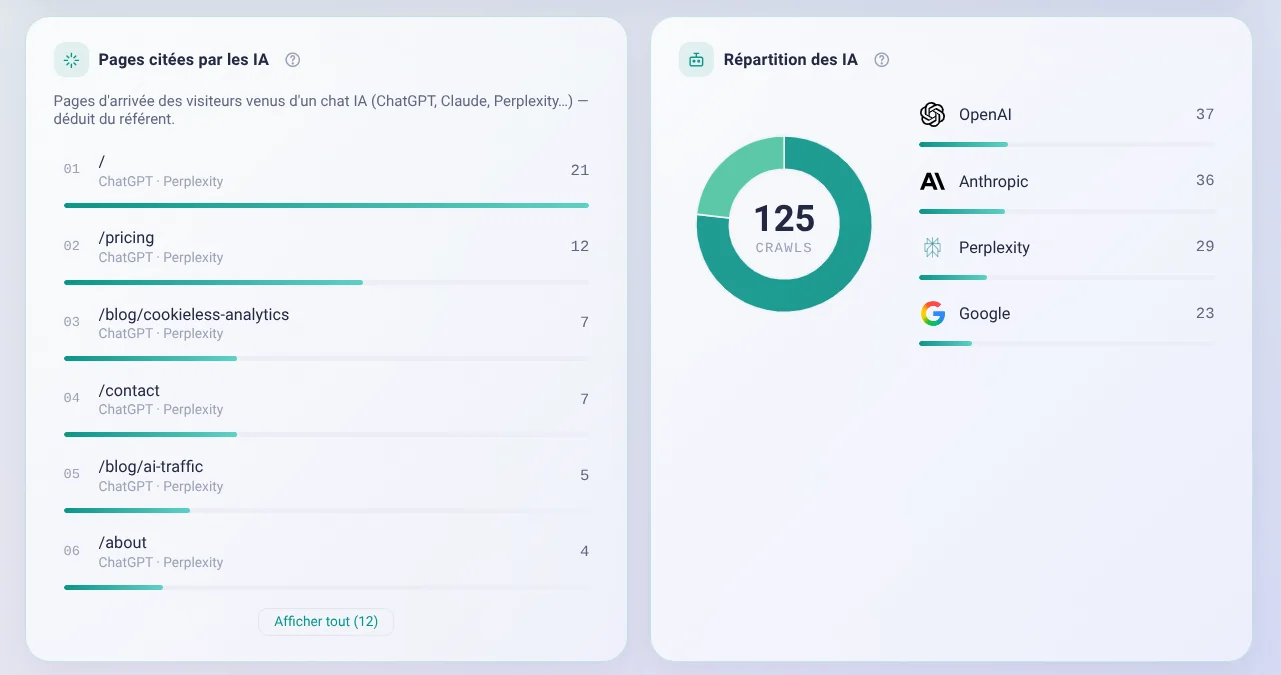Screen dimensions: 1281x675
Task: Open help tooltip for Pages citées par les IA
Action: pyautogui.click(x=293, y=60)
